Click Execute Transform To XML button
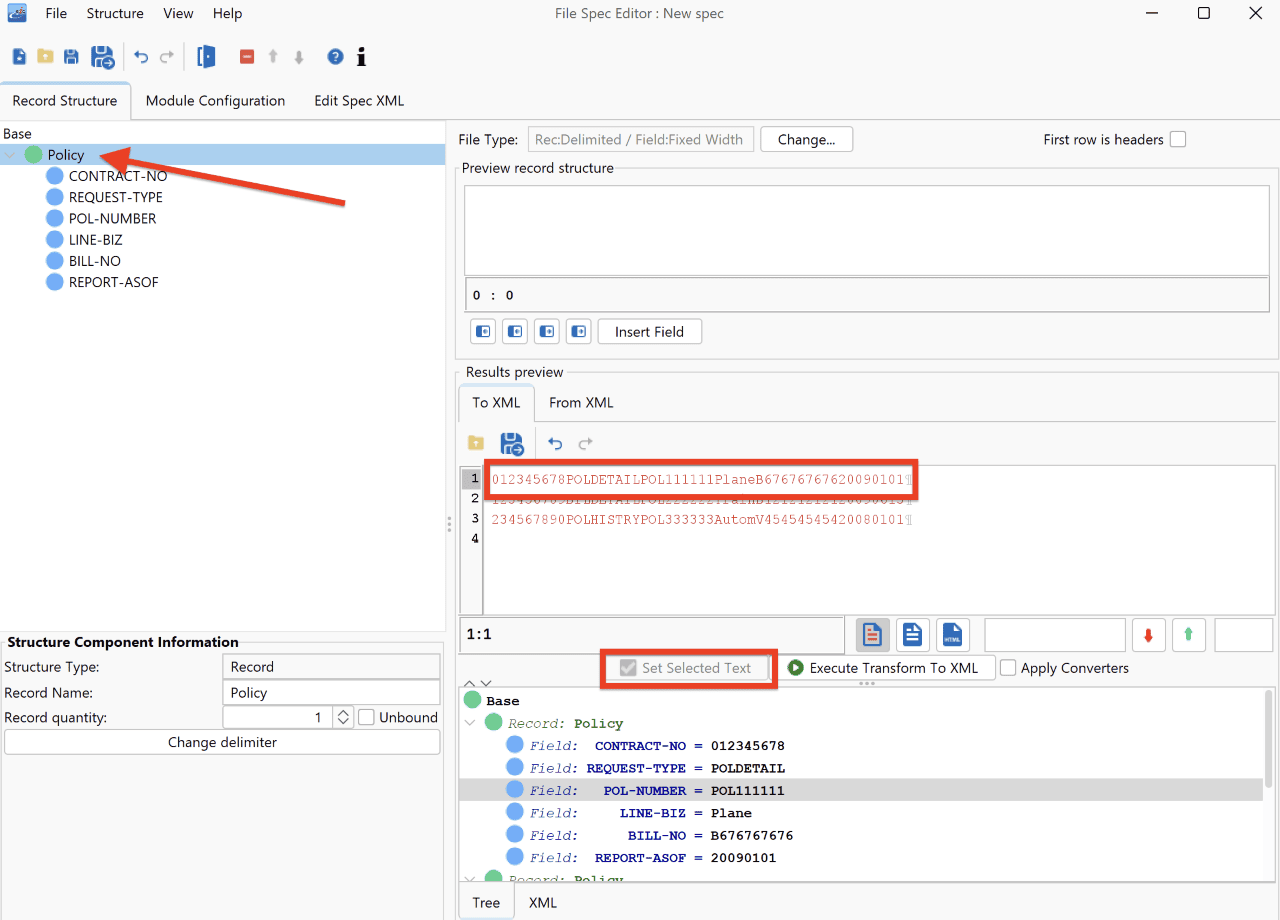This screenshot has height=920, width=1280. point(887,668)
